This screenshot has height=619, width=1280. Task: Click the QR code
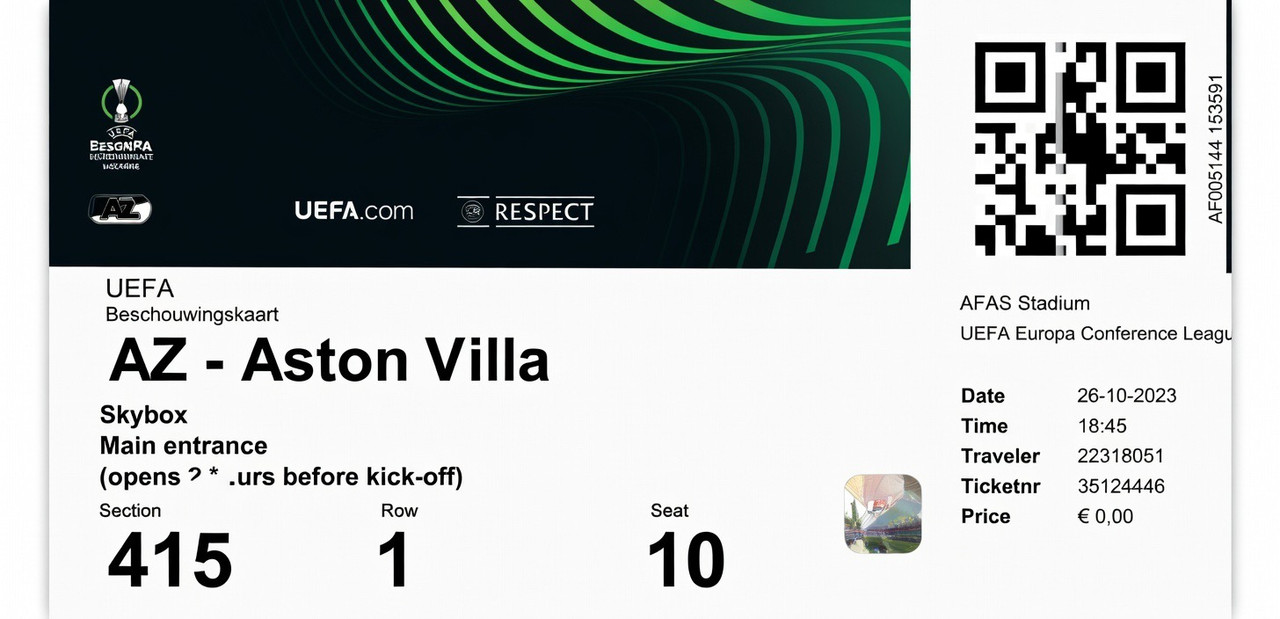pos(1080,148)
